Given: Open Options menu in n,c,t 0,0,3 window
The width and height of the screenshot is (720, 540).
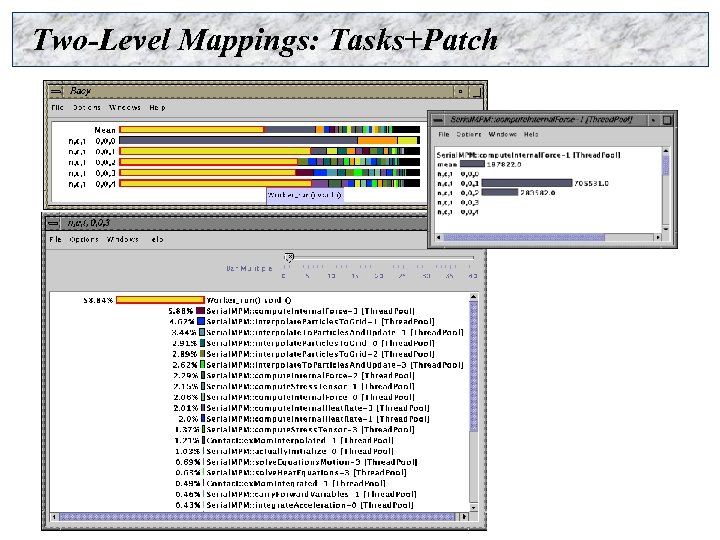Looking at the screenshot, I should tap(84, 239).
